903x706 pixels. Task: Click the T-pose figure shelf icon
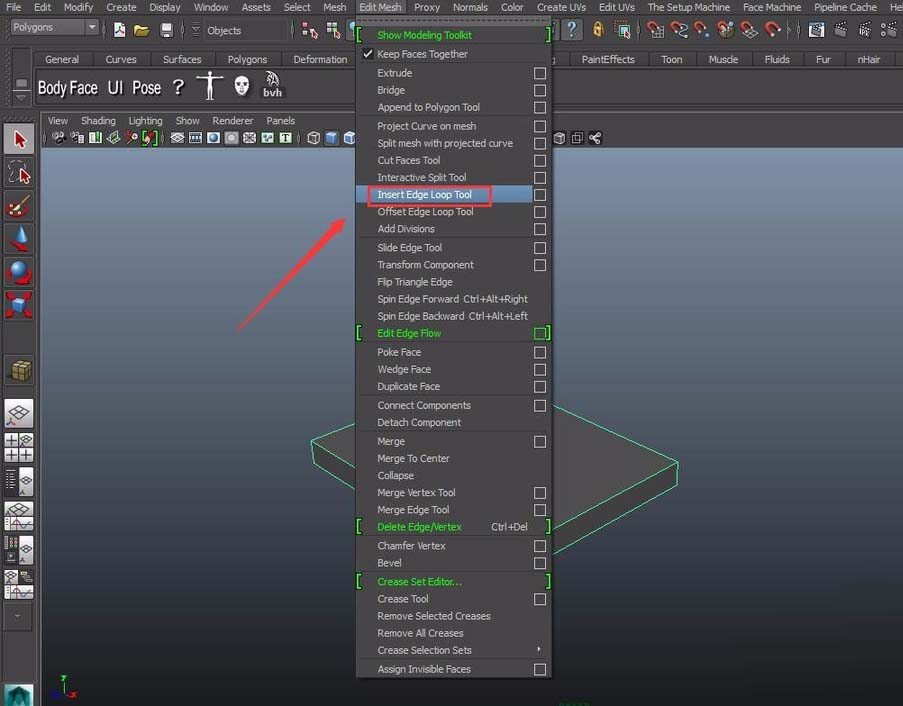210,86
